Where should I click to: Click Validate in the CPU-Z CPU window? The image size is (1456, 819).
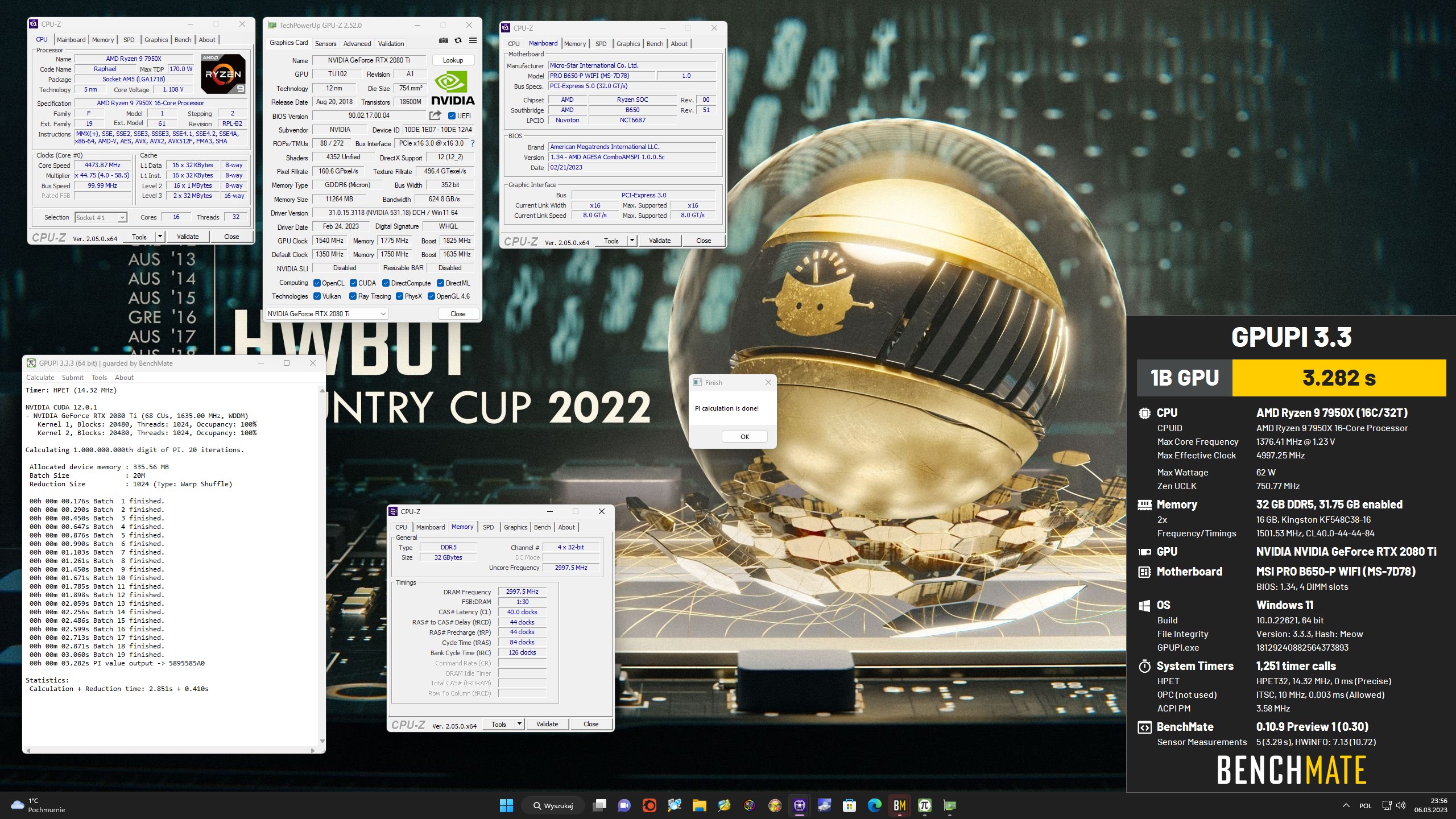coord(188,237)
